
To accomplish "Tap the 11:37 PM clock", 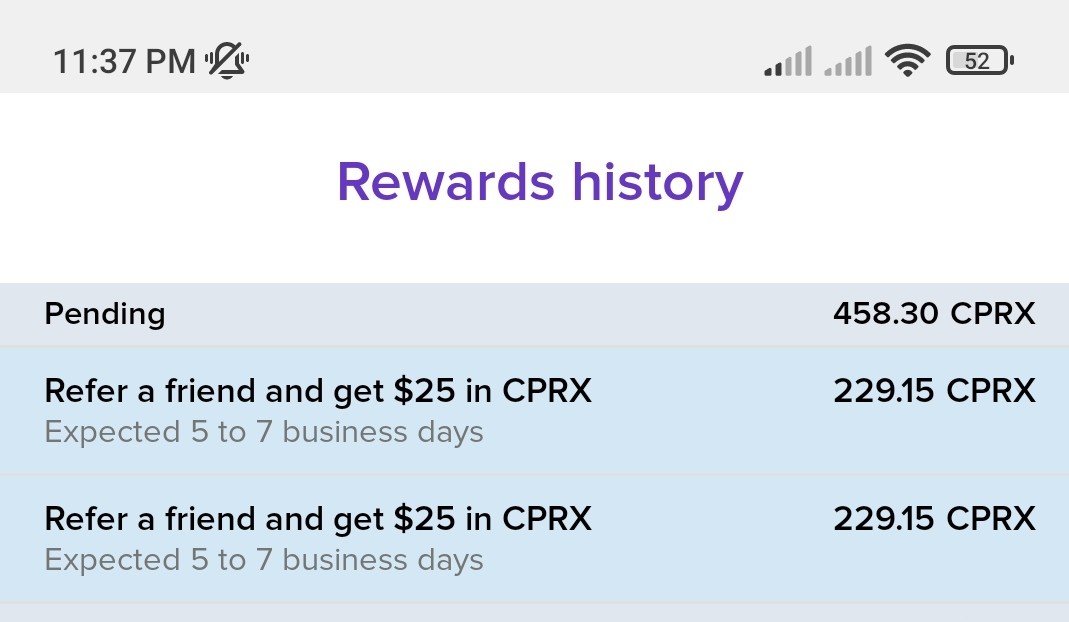I will point(125,61).
